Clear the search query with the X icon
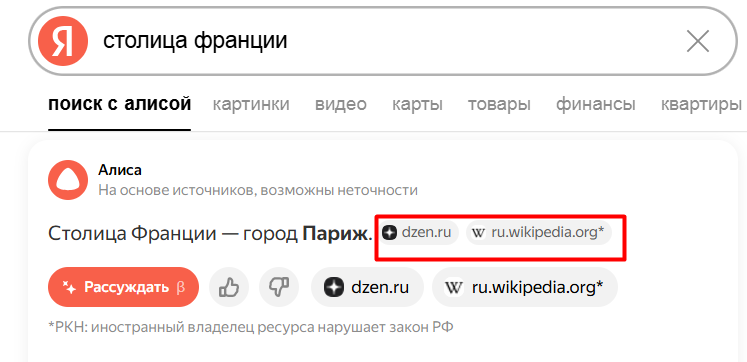Image resolution: width=747 pixels, height=362 pixels. 698,41
